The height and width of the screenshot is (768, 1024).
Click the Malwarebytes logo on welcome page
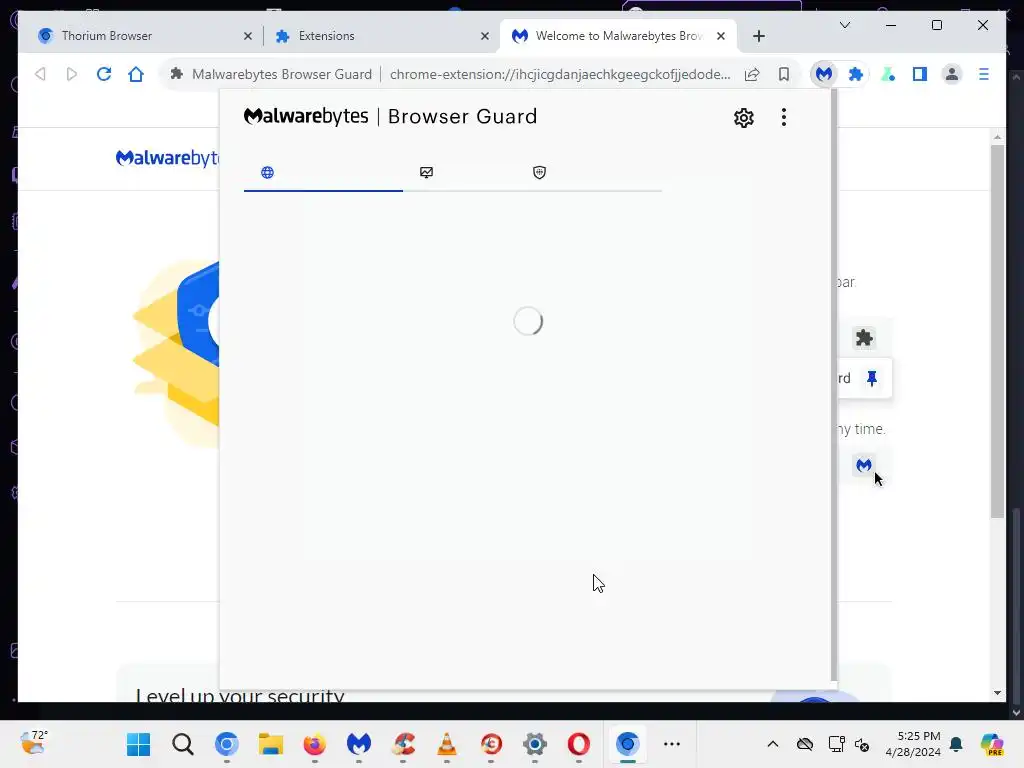[167, 158]
